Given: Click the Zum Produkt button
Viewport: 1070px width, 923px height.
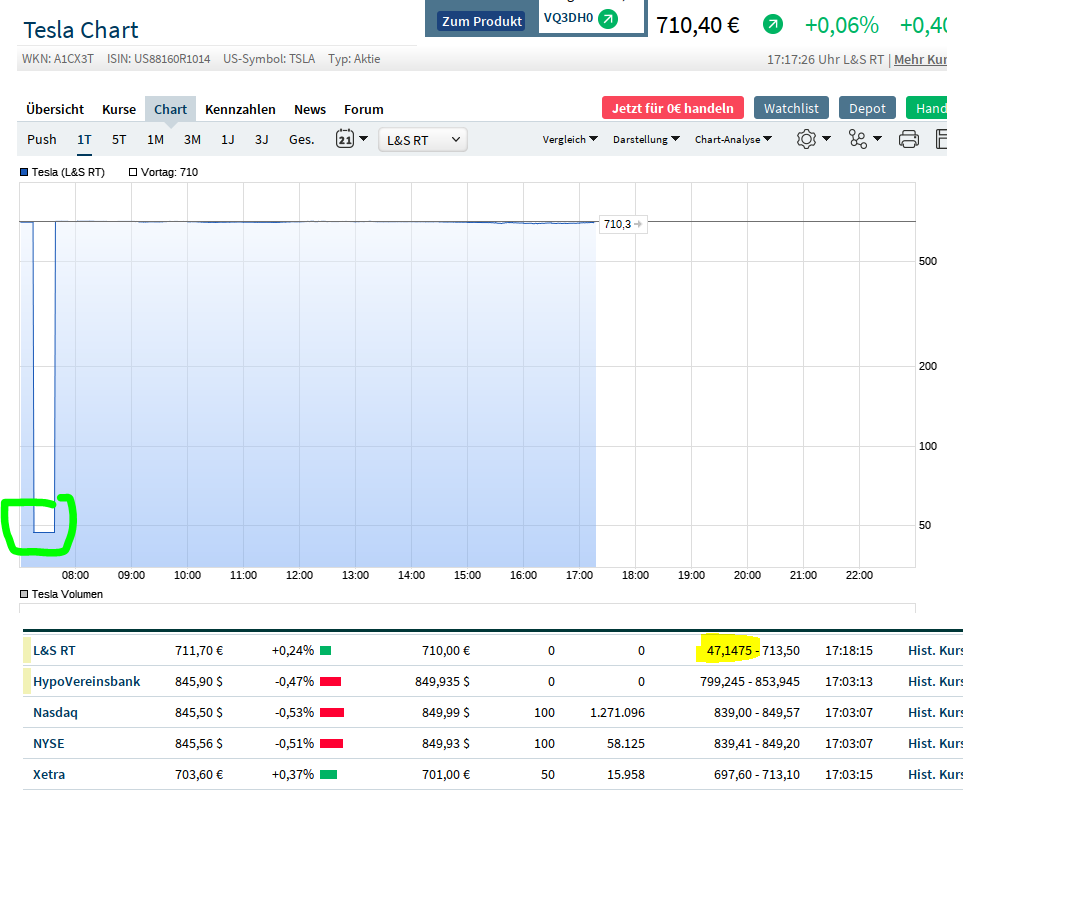Looking at the screenshot, I should click(482, 21).
